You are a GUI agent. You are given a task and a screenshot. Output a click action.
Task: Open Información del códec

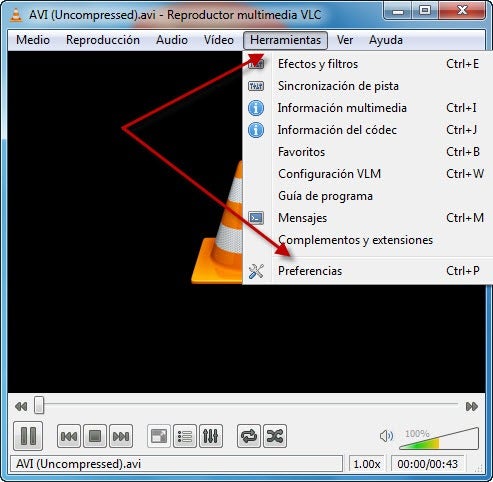point(368,130)
